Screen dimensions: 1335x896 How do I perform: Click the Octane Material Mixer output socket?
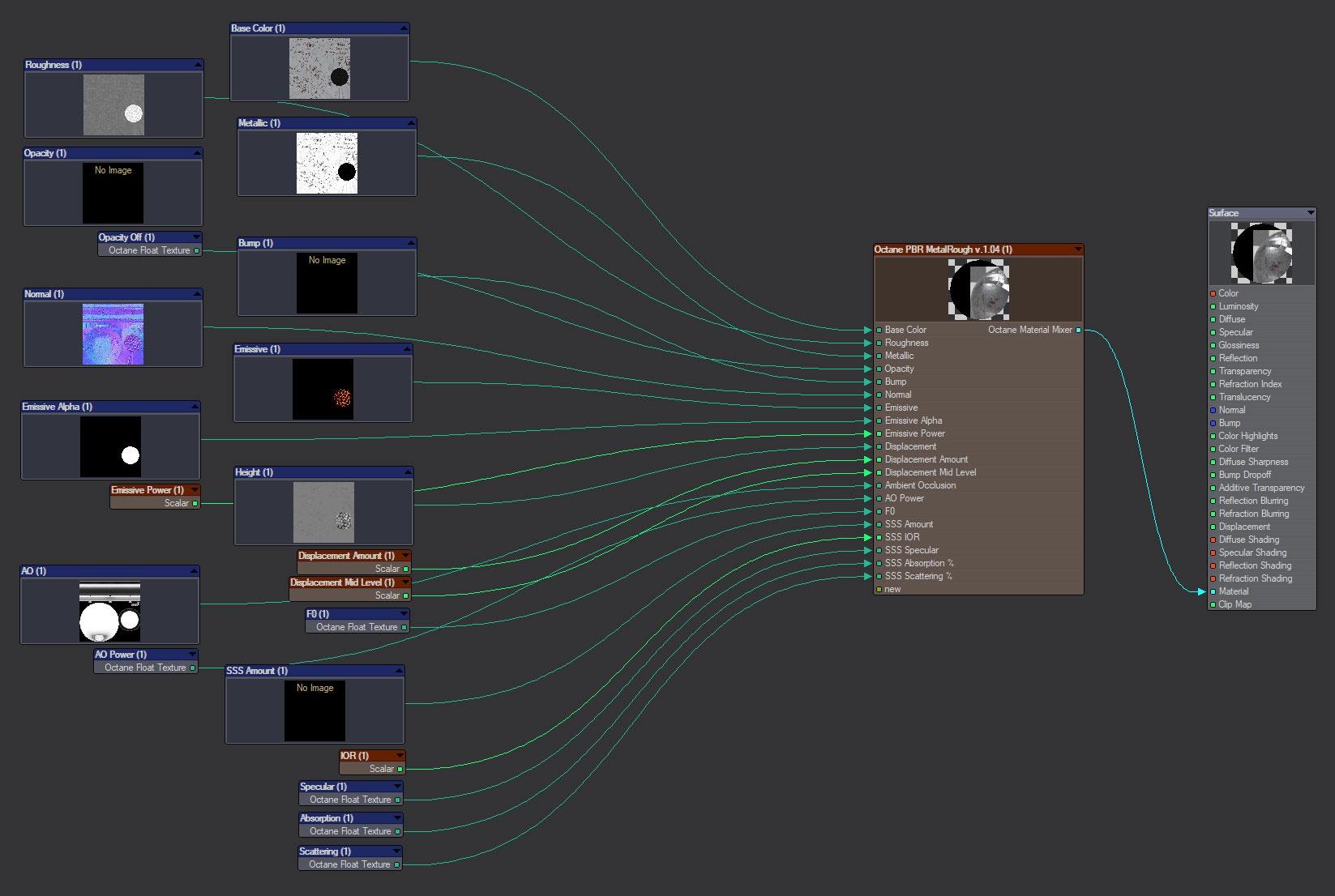pos(1079,331)
